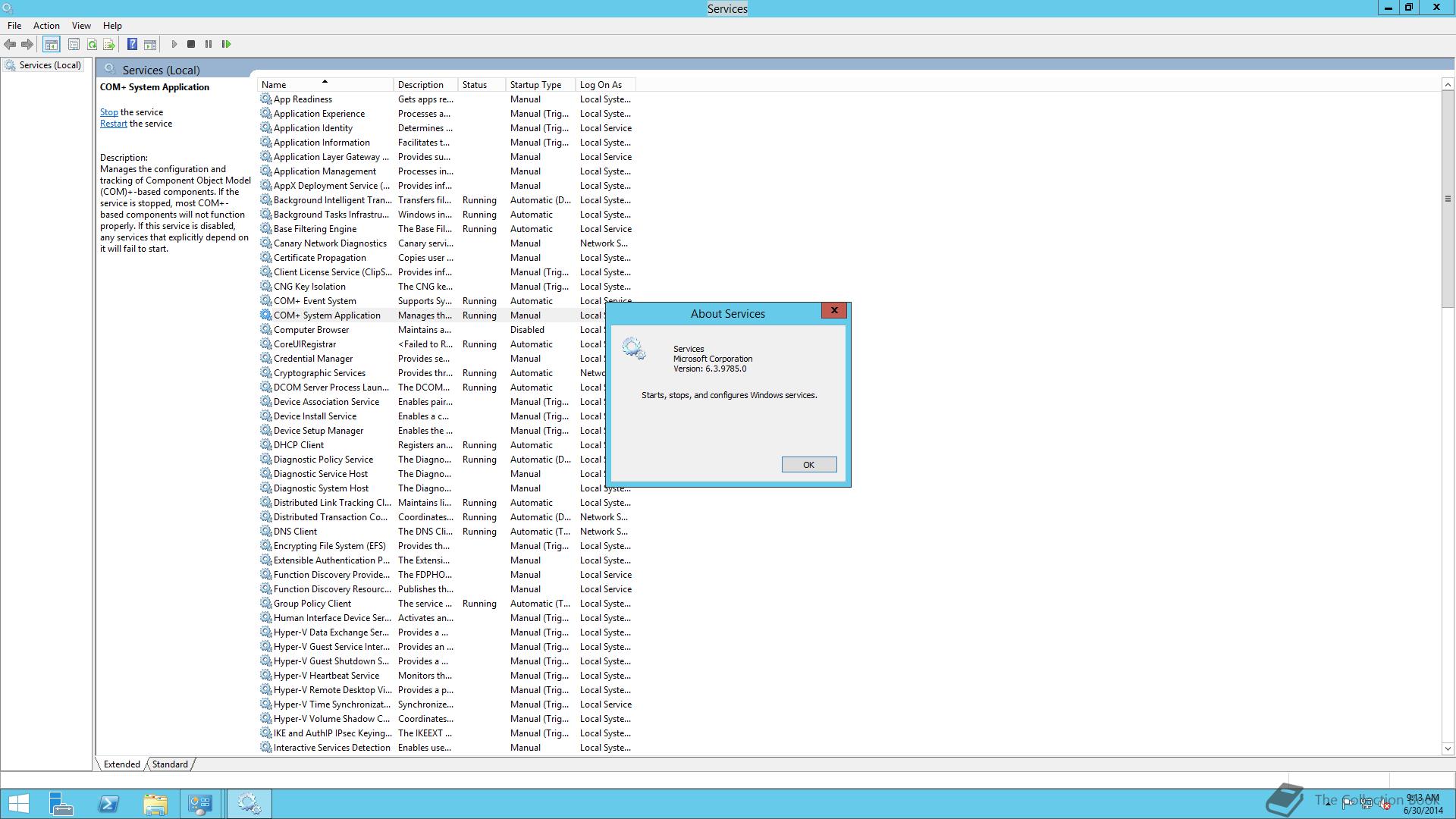The image size is (1456, 819).
Task: Select the Canary Network Diagnostics service
Action: pyautogui.click(x=446, y=243)
